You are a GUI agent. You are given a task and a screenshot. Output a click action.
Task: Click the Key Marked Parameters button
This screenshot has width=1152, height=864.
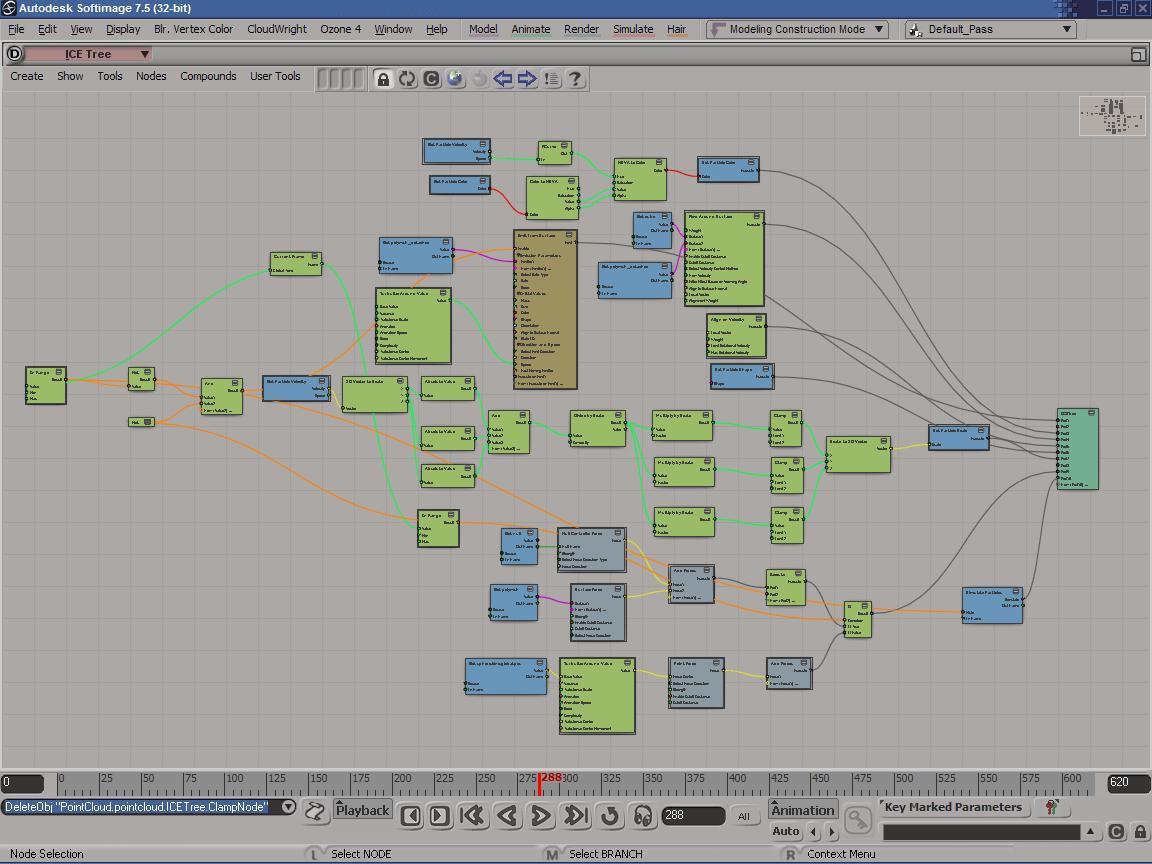coord(953,807)
